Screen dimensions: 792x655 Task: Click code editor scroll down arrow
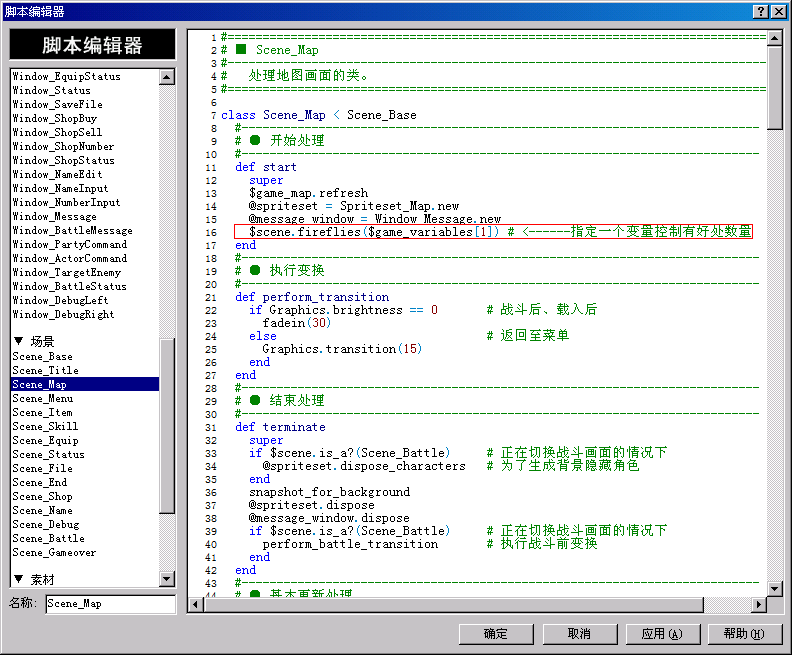(775, 588)
